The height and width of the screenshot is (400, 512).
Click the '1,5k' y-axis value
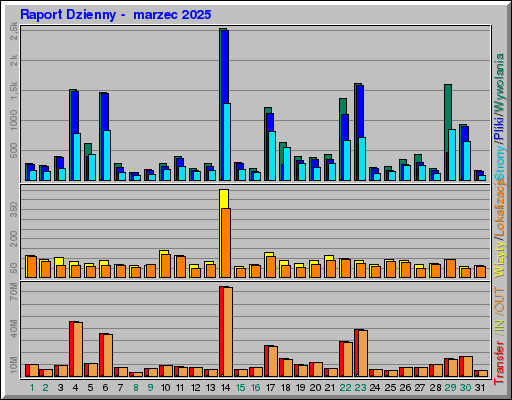[14, 90]
